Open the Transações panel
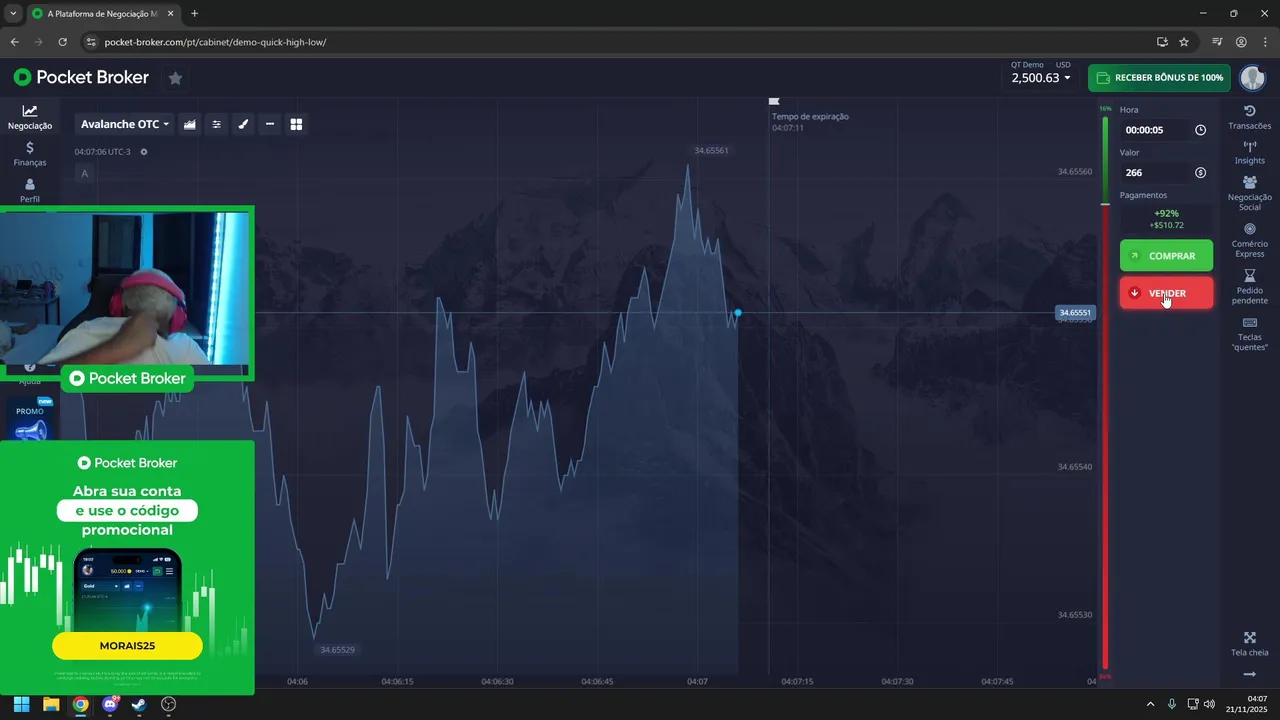1280x720 pixels. [1249, 117]
